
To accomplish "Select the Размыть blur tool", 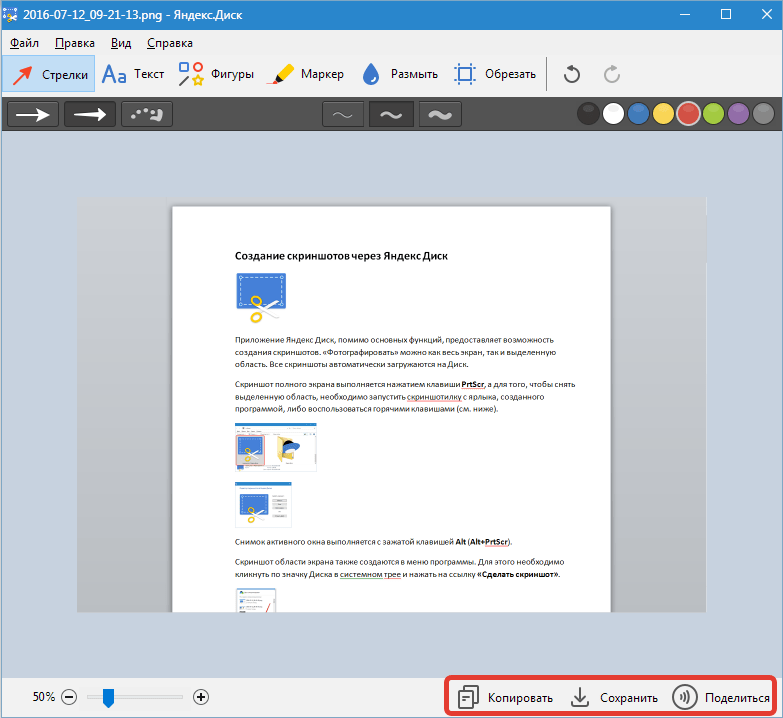I will click(399, 74).
